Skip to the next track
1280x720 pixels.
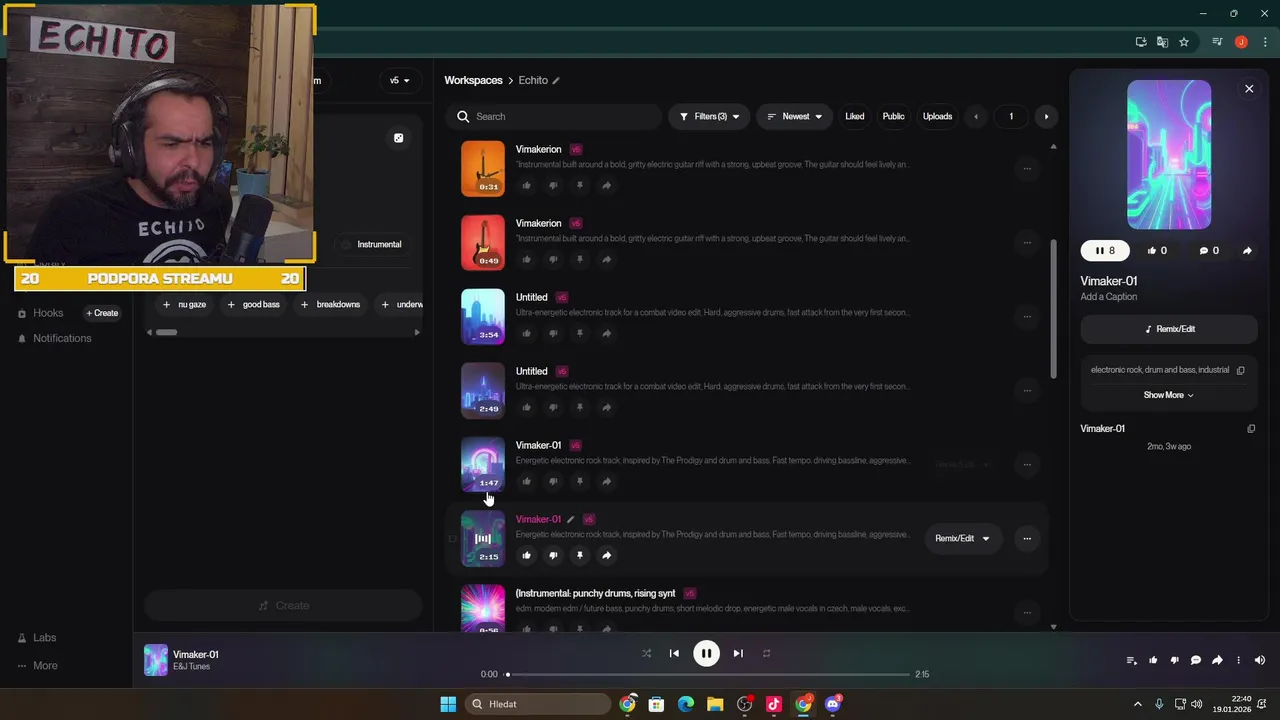(738, 653)
